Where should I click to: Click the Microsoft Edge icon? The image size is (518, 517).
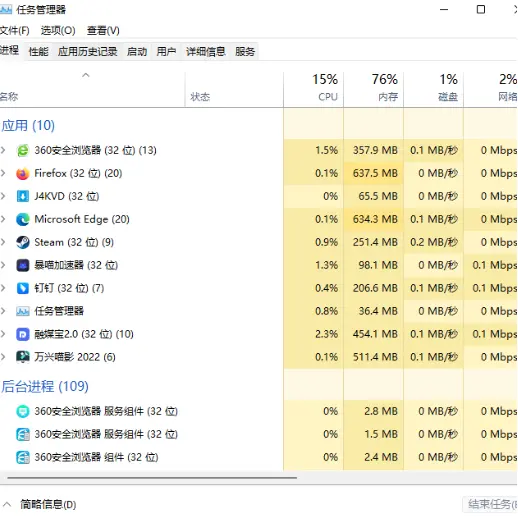(23, 219)
